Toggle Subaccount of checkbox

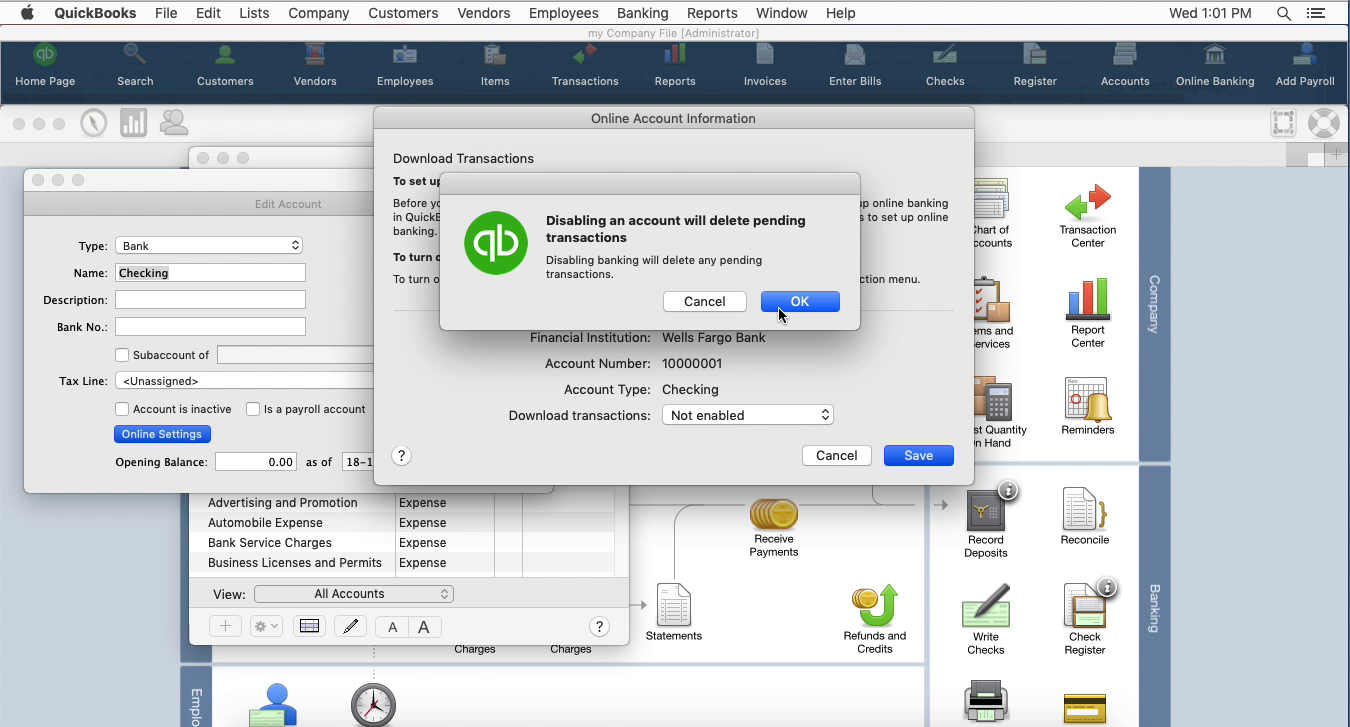coord(122,355)
